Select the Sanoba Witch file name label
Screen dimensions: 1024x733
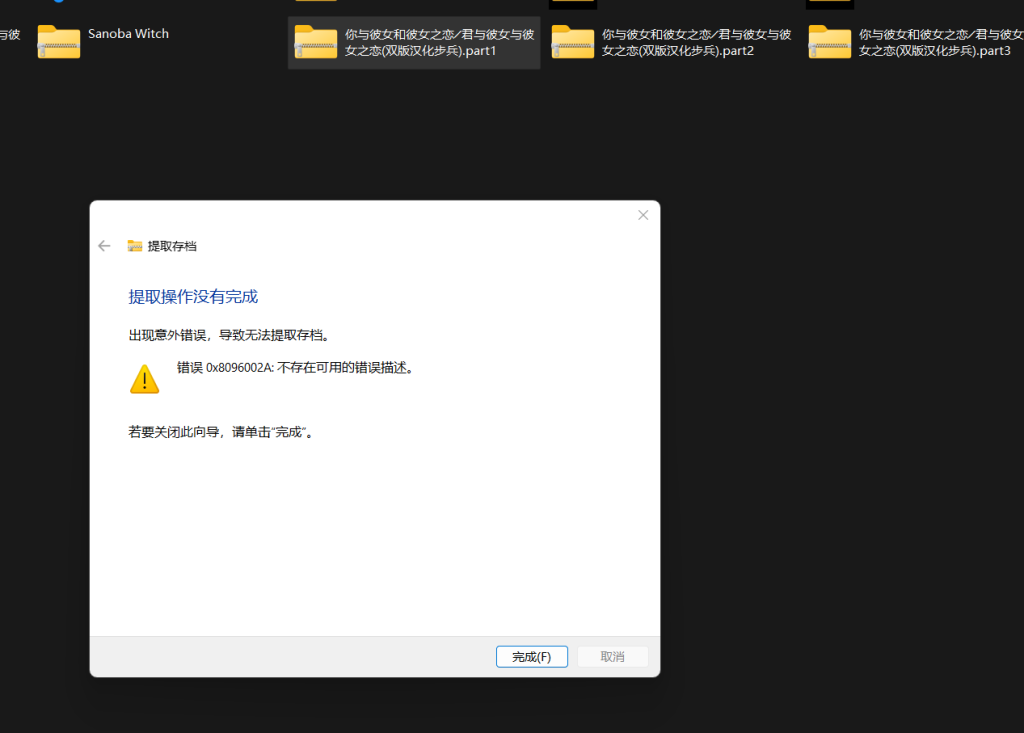128,33
